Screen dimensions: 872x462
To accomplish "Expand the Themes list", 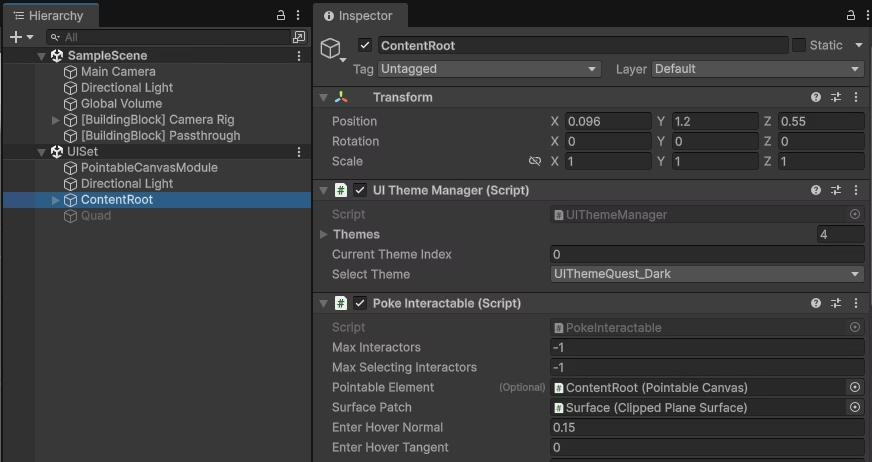I will pyautogui.click(x=324, y=235).
